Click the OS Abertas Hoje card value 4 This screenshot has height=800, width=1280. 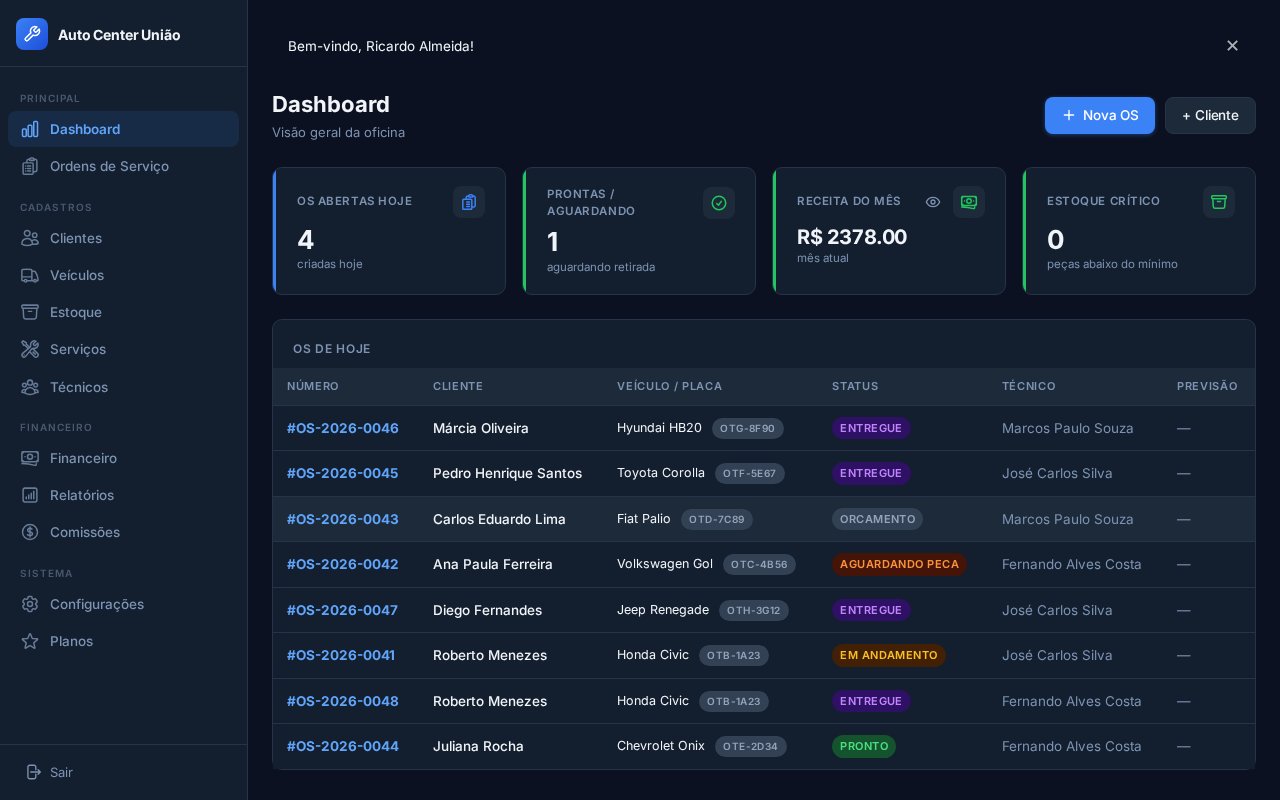point(306,240)
